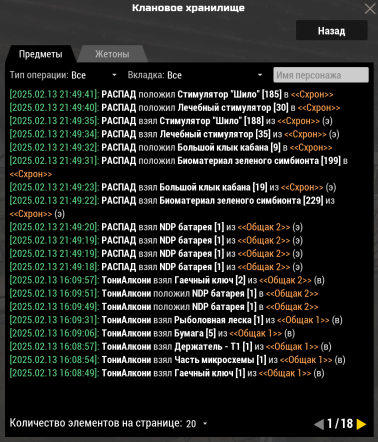Image resolution: width=378 pixels, height=442 pixels.
Task: Select log entry Биоматериал зеленого симбионта [199]
Action: coord(179,167)
